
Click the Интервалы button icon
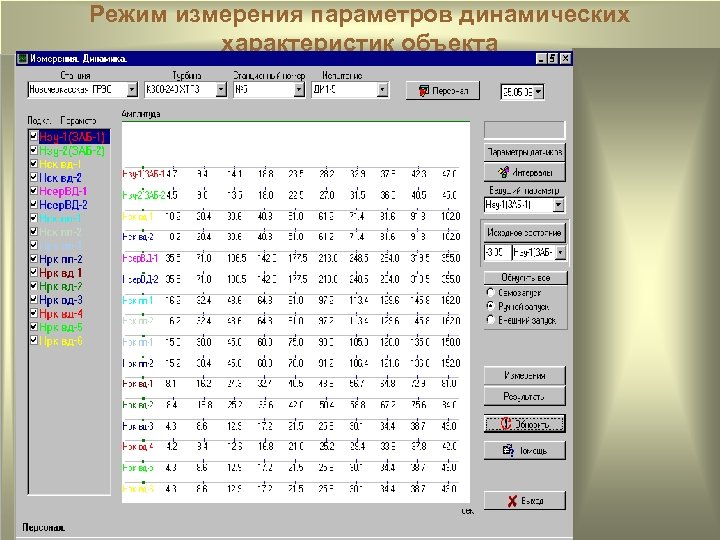click(x=504, y=172)
